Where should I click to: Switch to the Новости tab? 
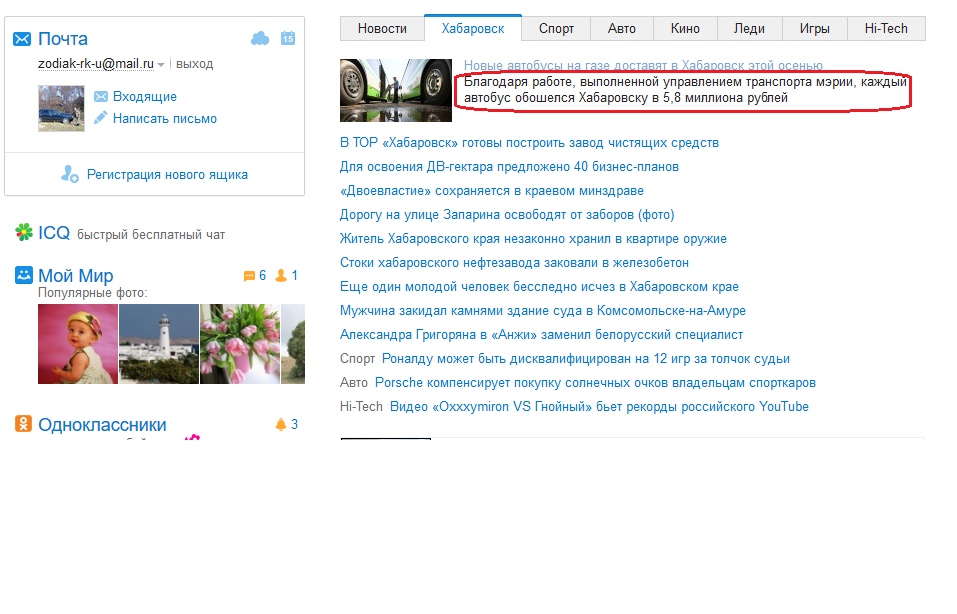[382, 29]
